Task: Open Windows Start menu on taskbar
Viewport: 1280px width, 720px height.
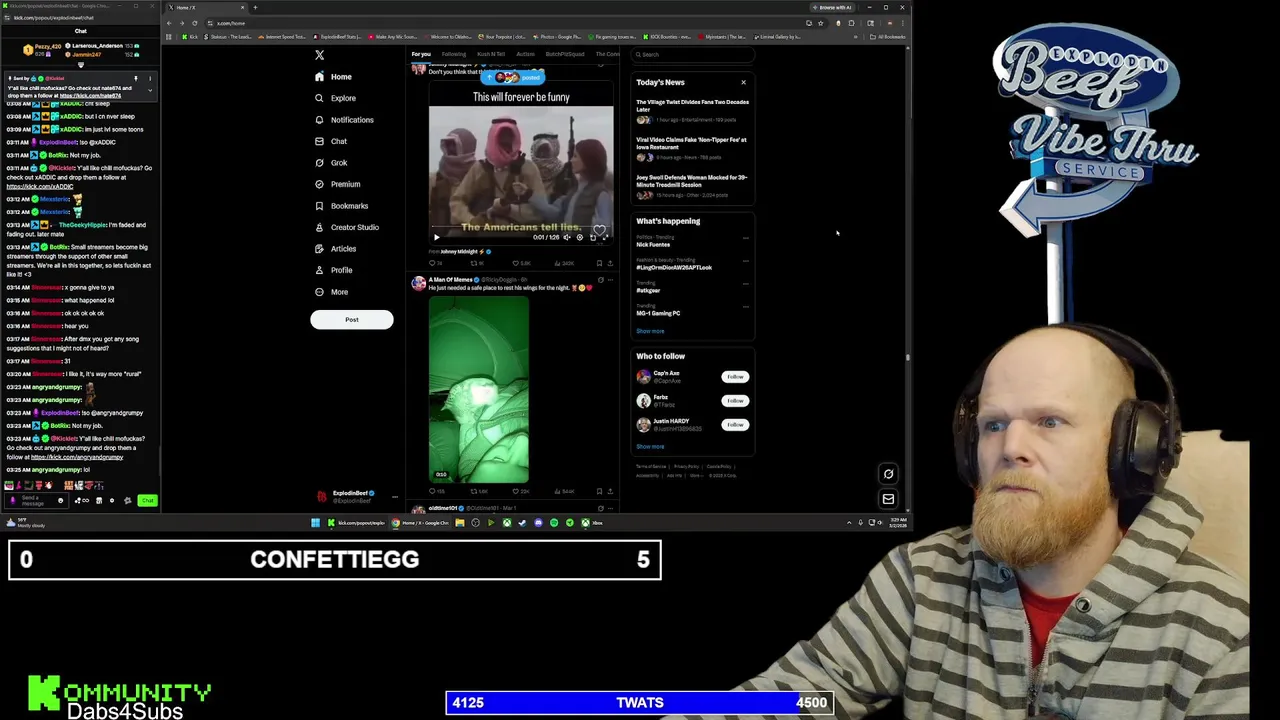Action: (x=315, y=523)
